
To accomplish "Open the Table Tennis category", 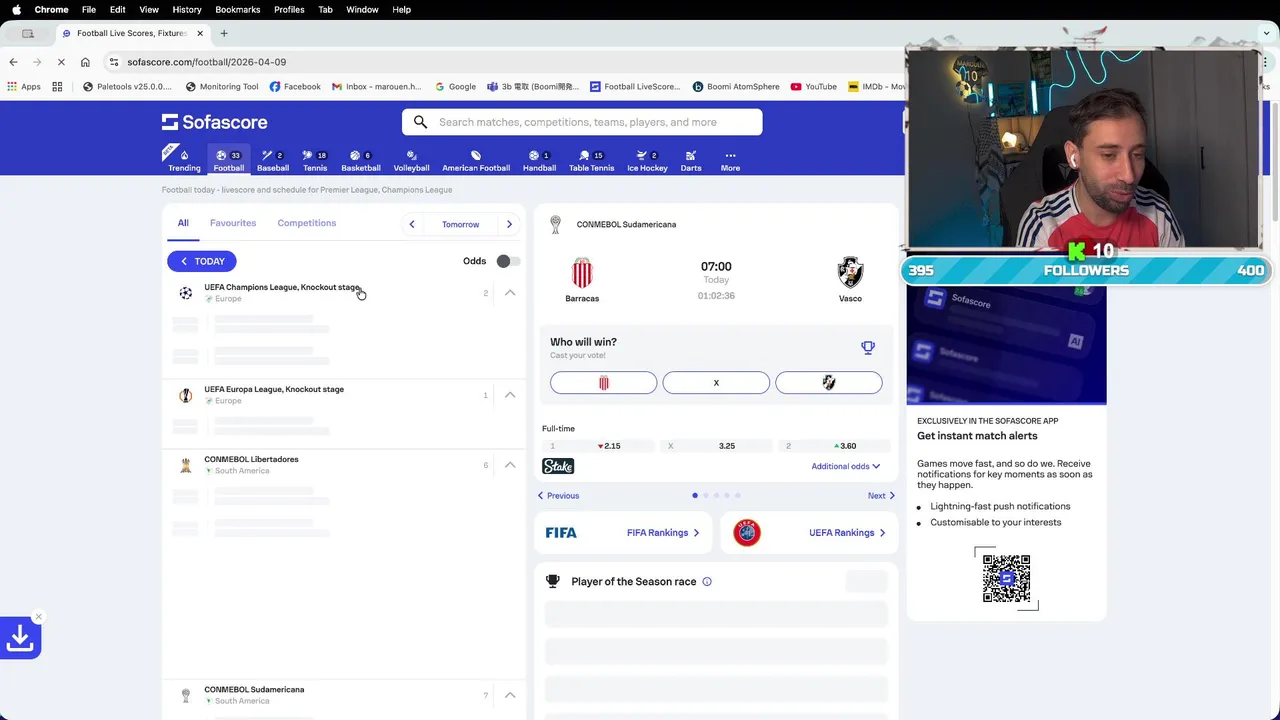I will [x=591, y=160].
